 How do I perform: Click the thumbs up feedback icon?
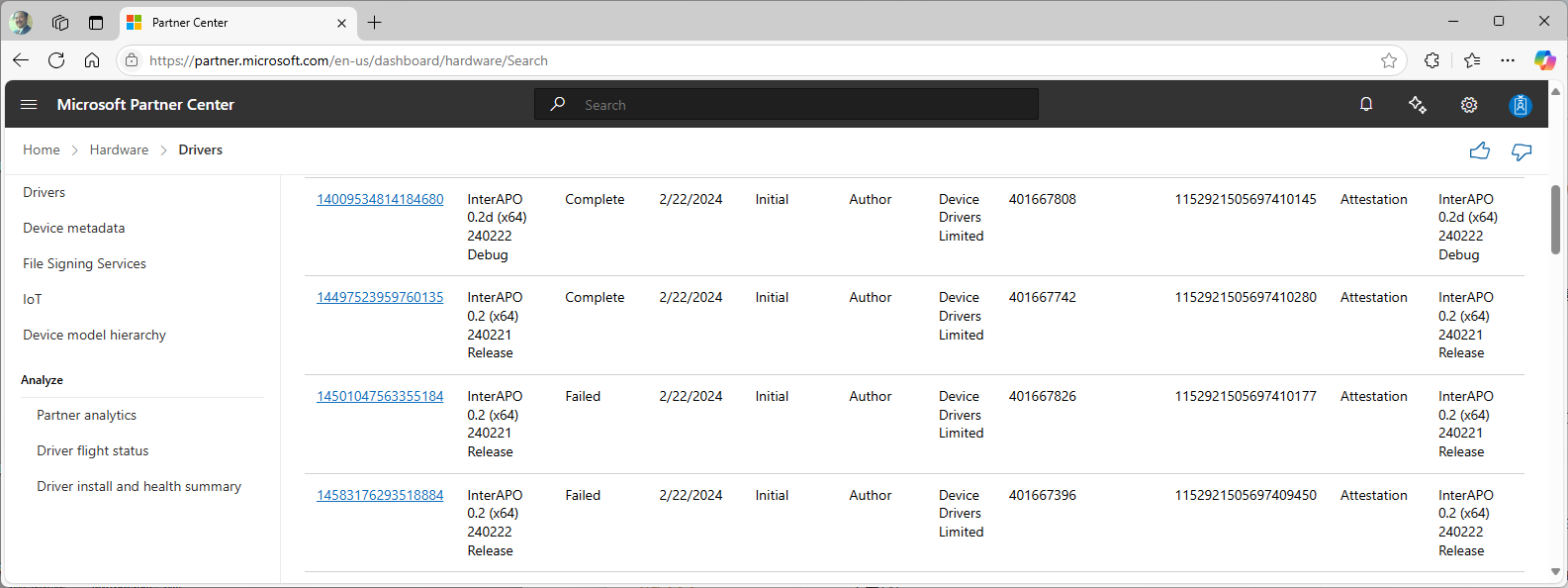point(1479,150)
